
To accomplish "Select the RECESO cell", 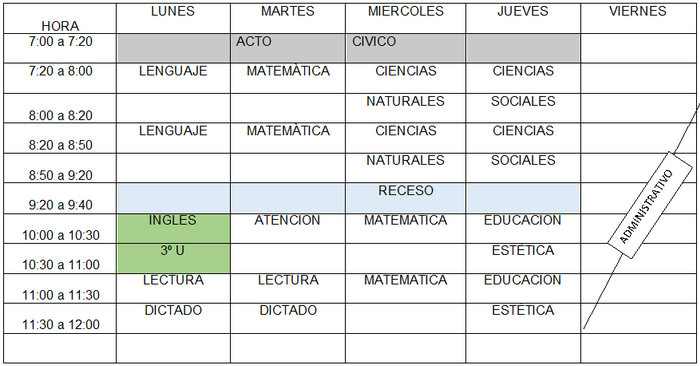I will tap(405, 198).
